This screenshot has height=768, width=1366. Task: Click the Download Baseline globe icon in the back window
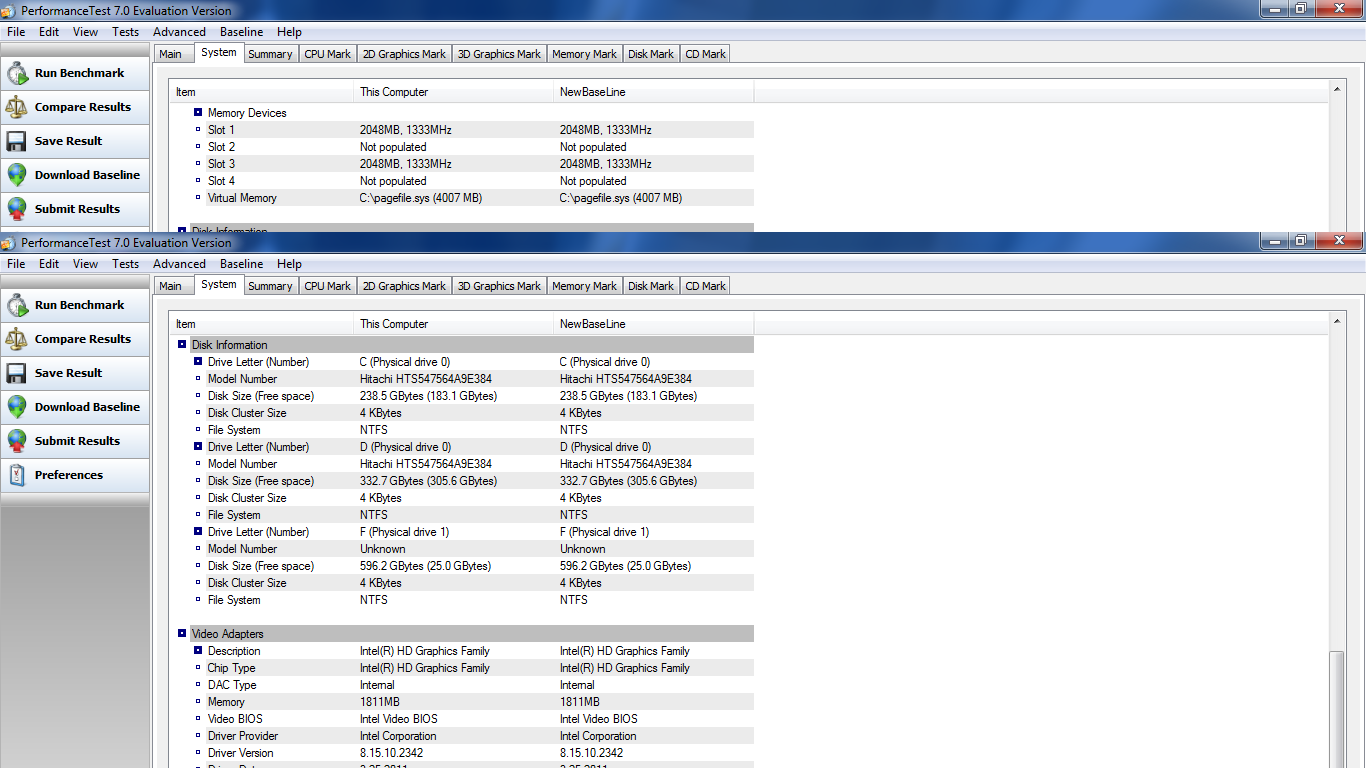click(17, 175)
